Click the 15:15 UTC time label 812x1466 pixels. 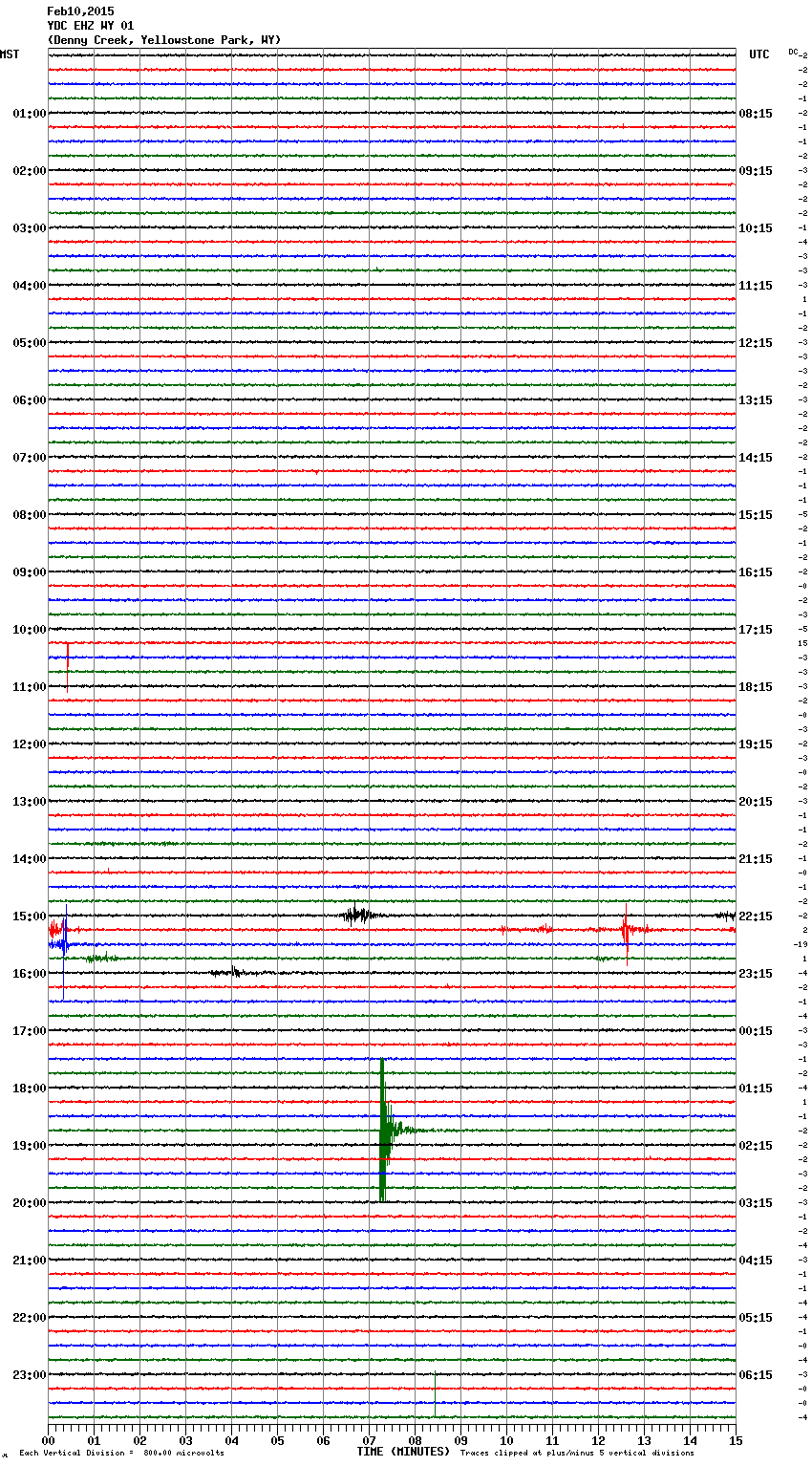coord(756,515)
